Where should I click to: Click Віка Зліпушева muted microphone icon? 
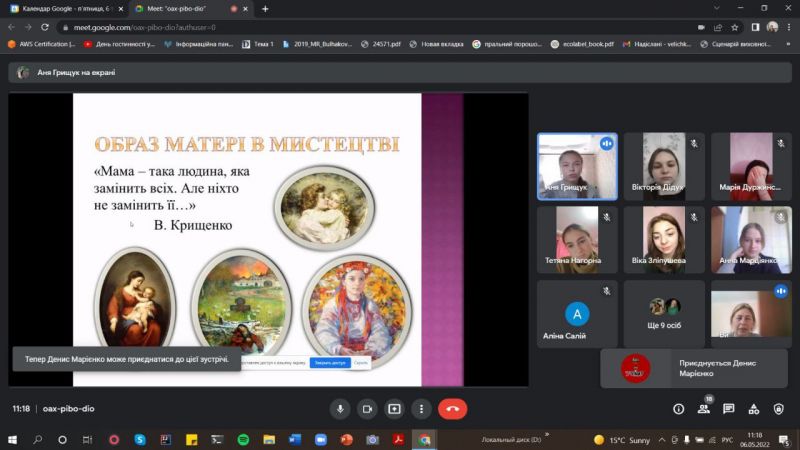(x=694, y=217)
